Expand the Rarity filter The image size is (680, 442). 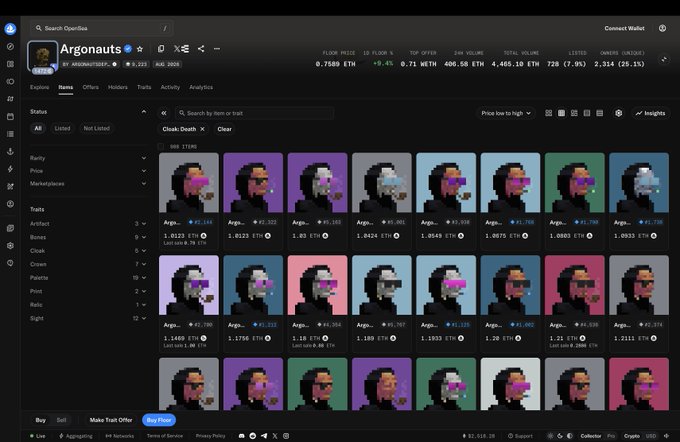coord(87,158)
